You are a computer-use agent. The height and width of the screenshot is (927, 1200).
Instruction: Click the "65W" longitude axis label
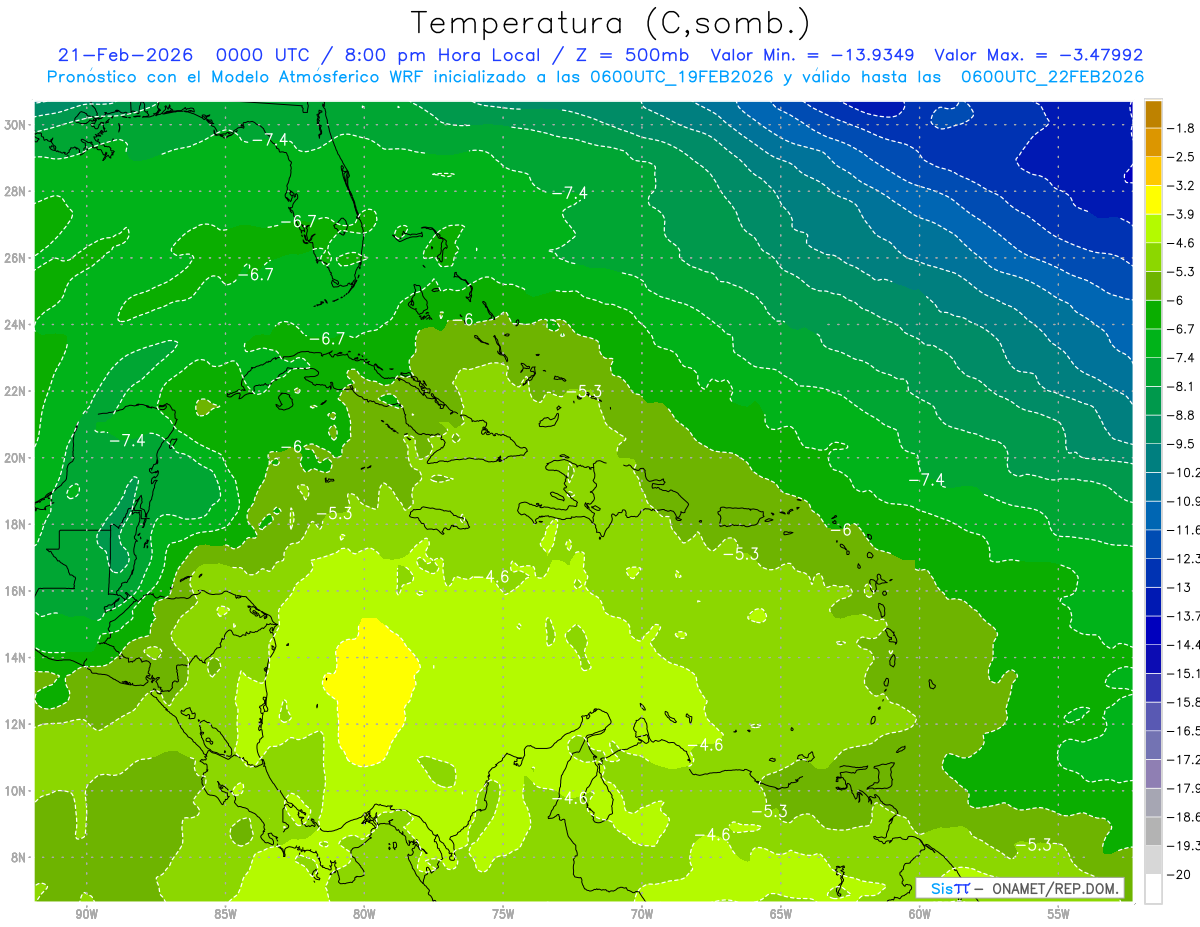pos(781,914)
